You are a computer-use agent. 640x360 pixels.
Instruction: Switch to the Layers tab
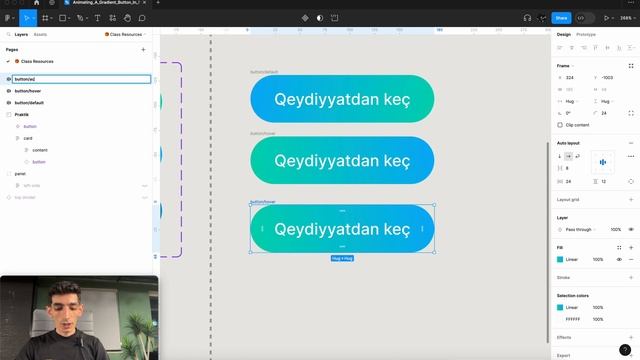tap(21, 35)
